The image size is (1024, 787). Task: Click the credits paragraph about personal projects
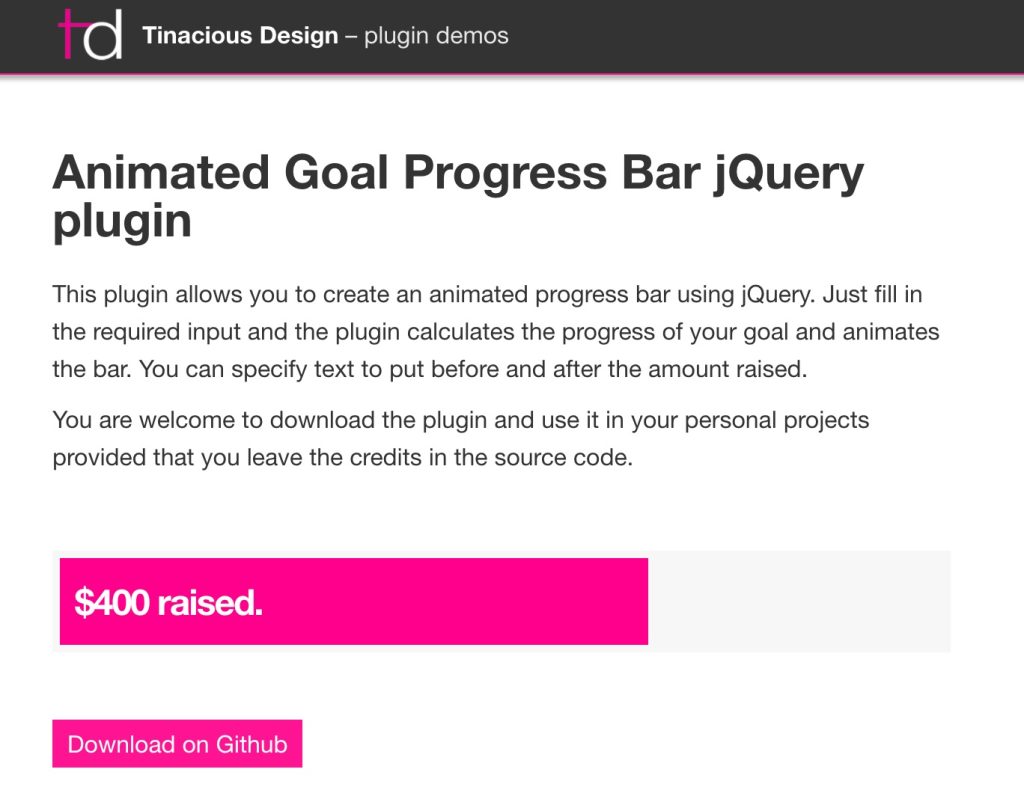coord(460,438)
